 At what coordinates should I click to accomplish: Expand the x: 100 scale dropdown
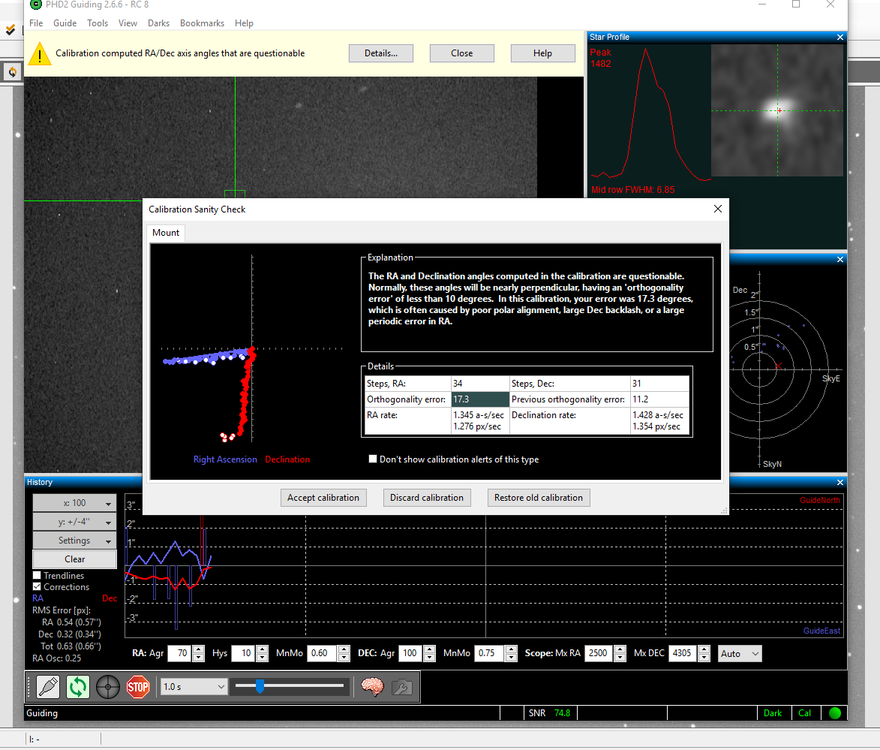click(75, 503)
